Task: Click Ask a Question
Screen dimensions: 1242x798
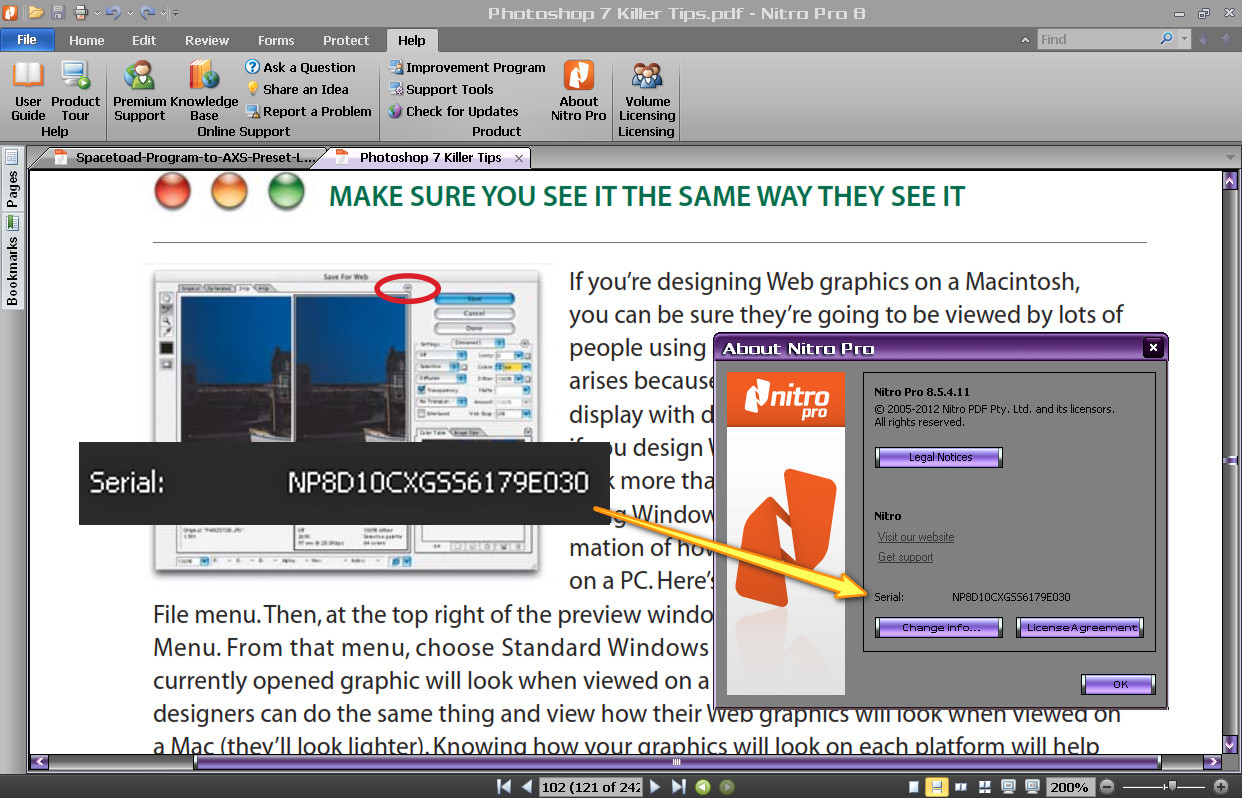Action: click(x=300, y=67)
